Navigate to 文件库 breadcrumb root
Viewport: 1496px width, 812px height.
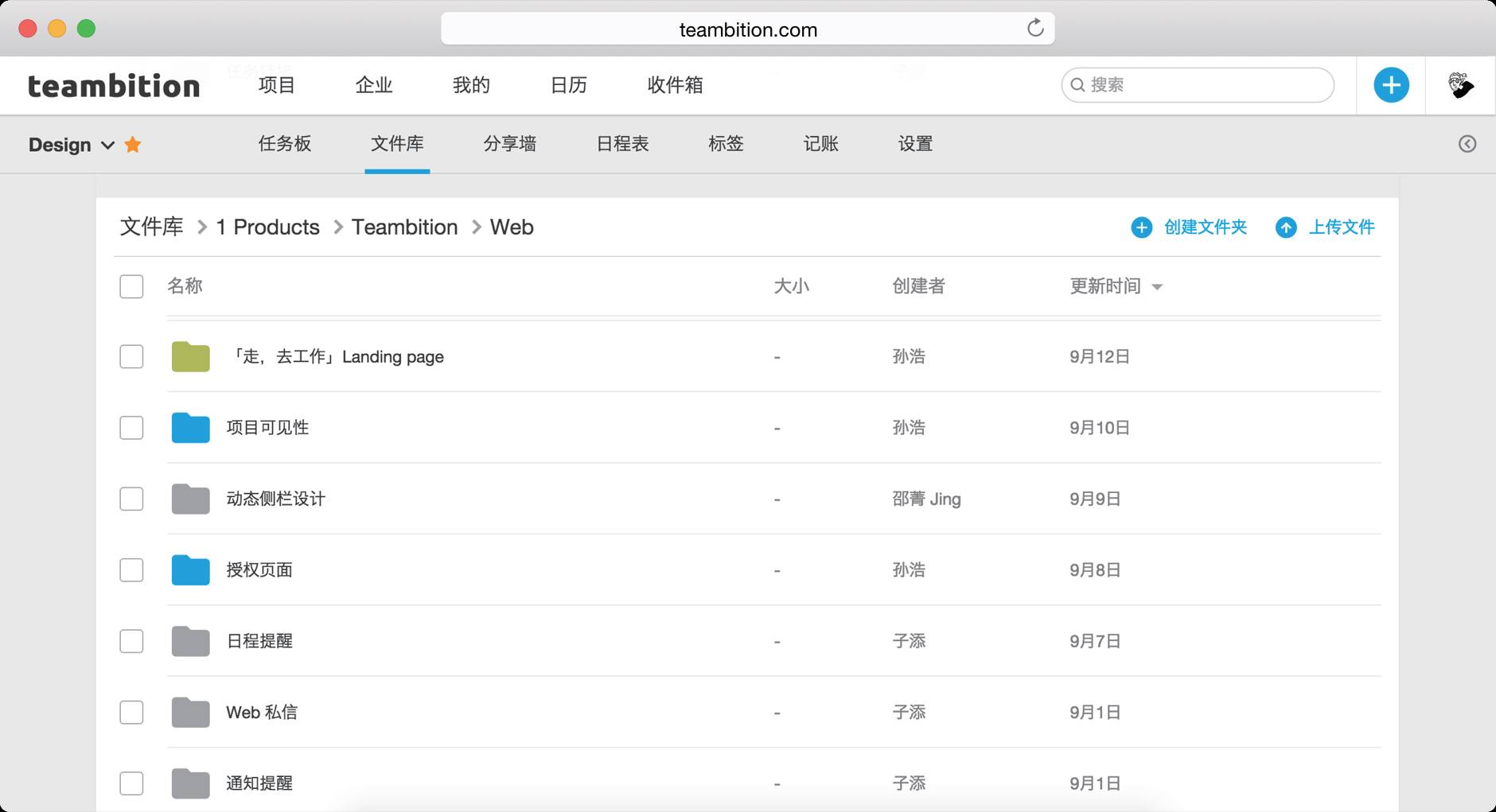point(152,227)
